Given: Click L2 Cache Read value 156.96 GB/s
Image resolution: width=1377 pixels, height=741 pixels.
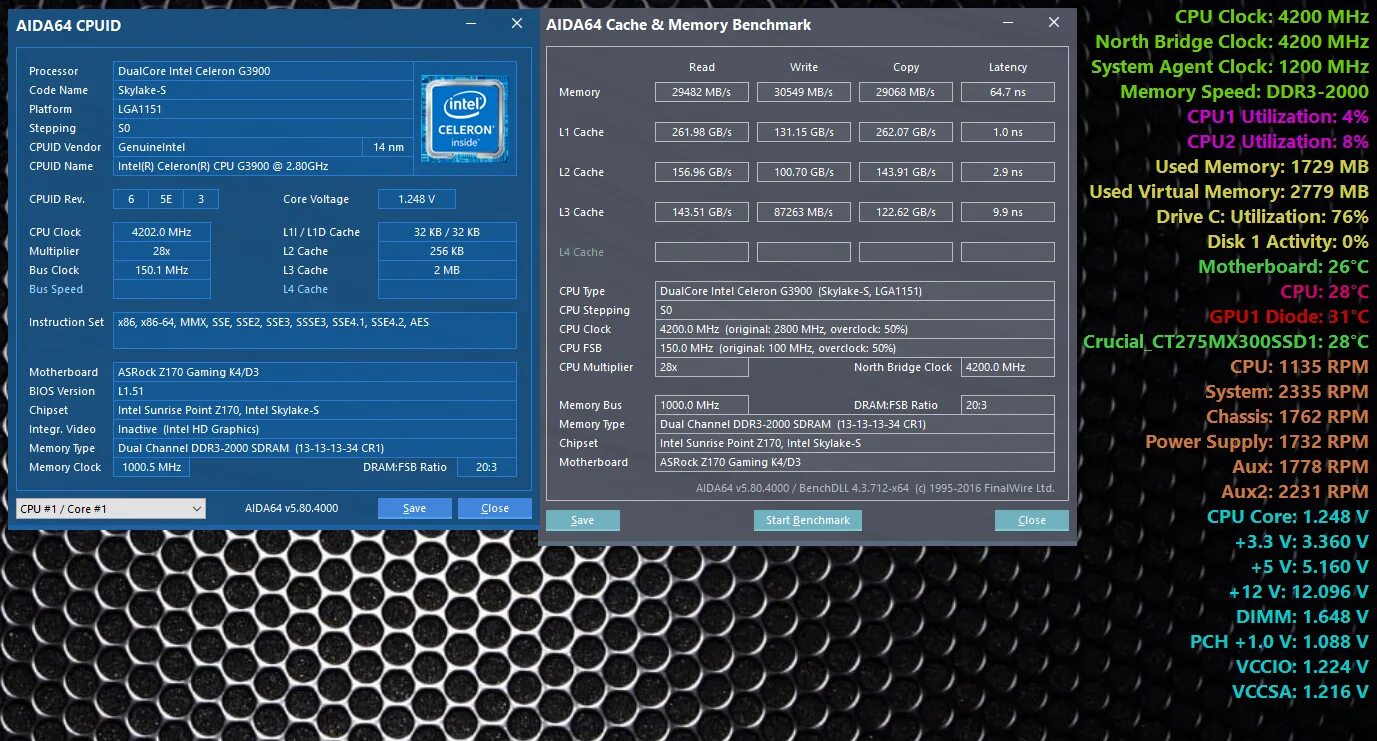Looking at the screenshot, I should click(x=702, y=172).
